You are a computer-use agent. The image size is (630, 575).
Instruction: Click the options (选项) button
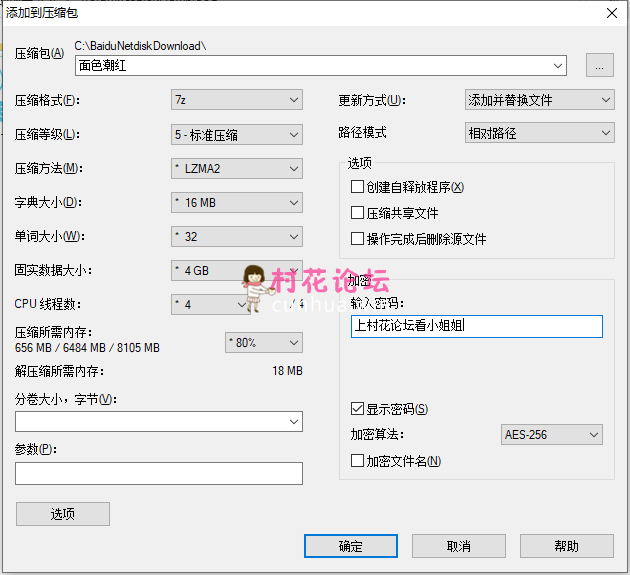point(63,514)
